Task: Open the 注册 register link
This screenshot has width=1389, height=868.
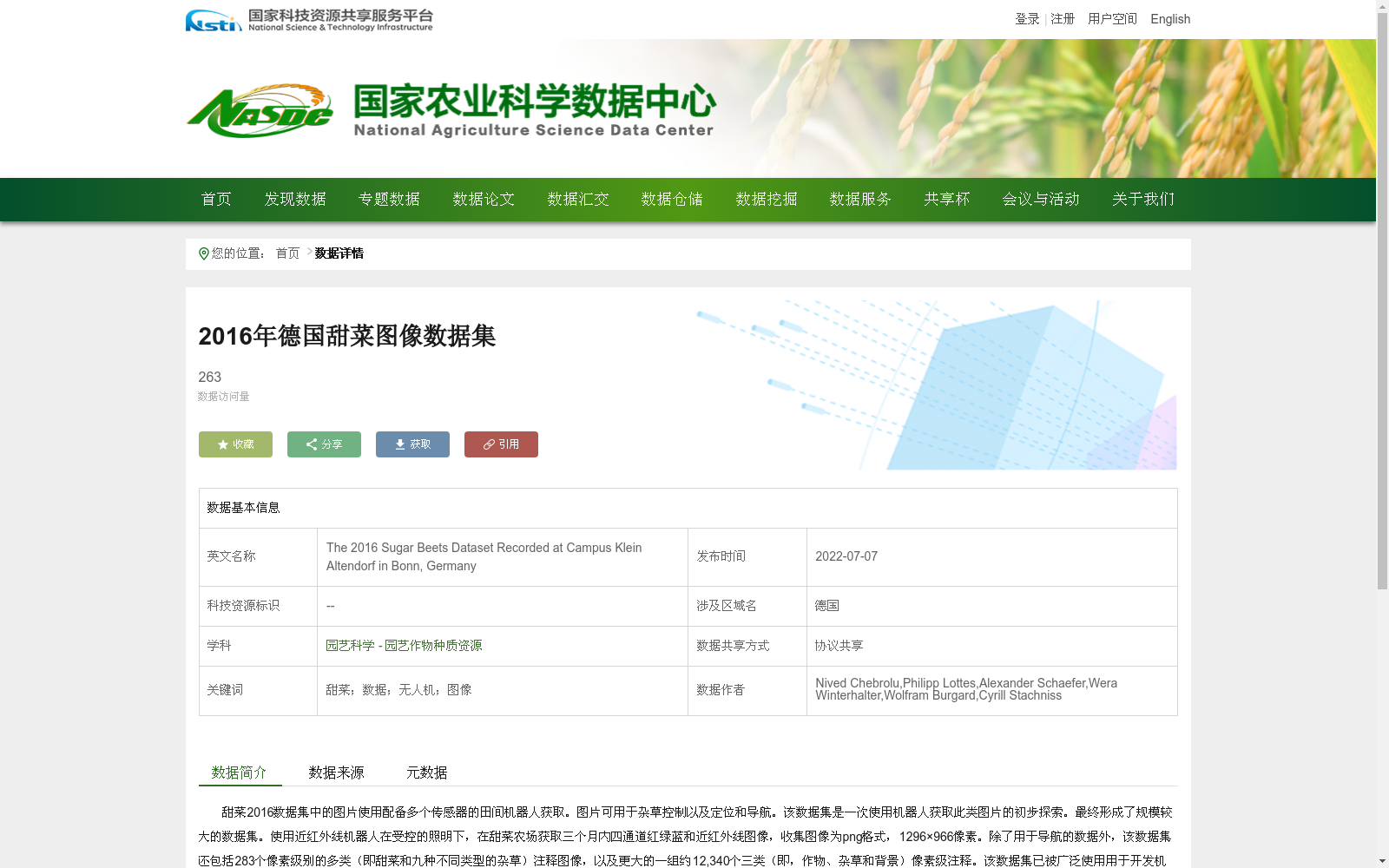Action: pos(1063,19)
